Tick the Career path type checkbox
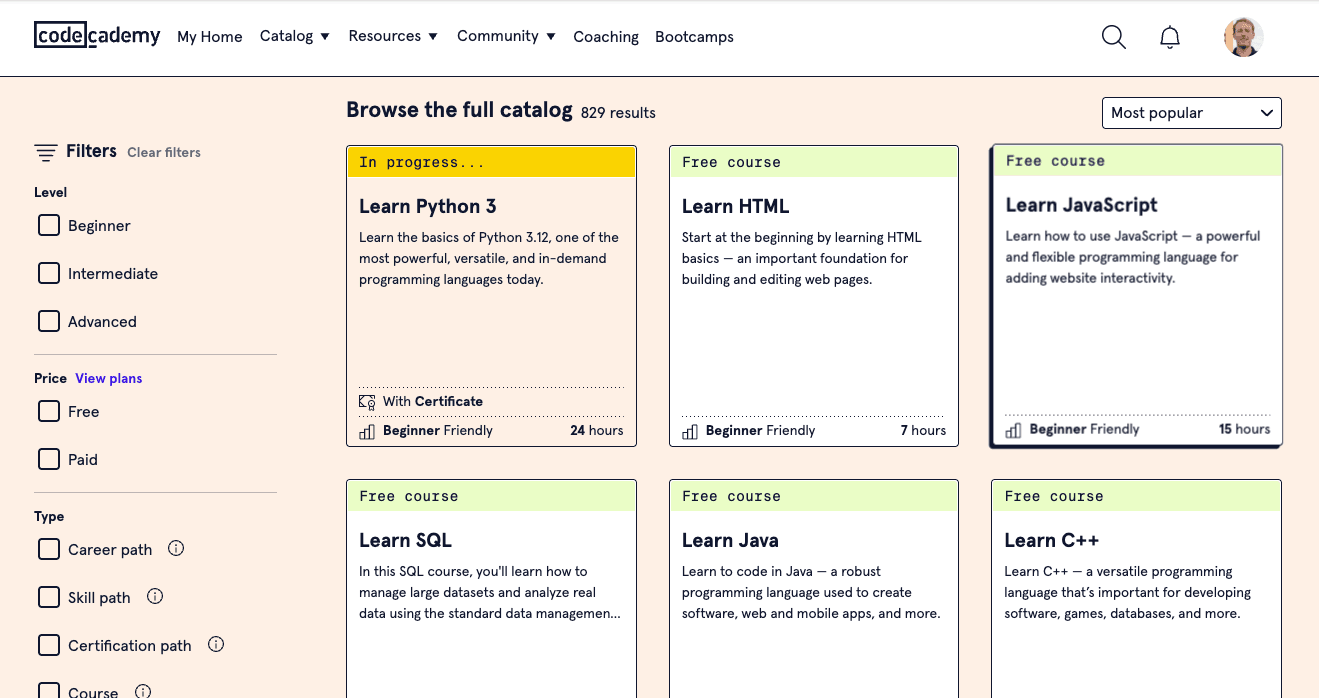Image resolution: width=1319 pixels, height=698 pixels. pyautogui.click(x=49, y=549)
